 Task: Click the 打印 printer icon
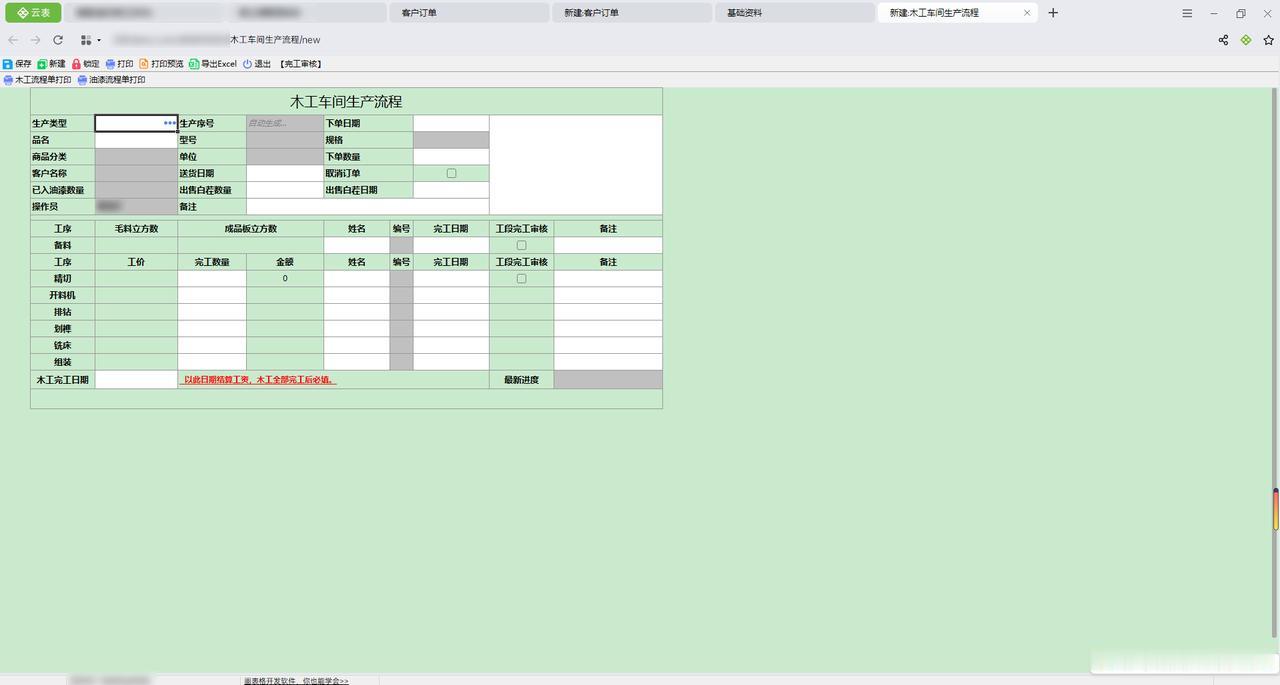coord(110,64)
